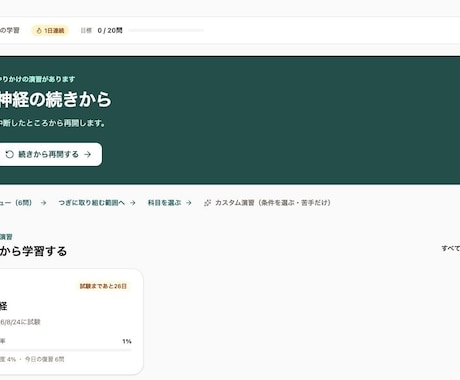The height and width of the screenshot is (380, 460).
Task: Click the reload icon in resume button
Action: tap(10, 154)
